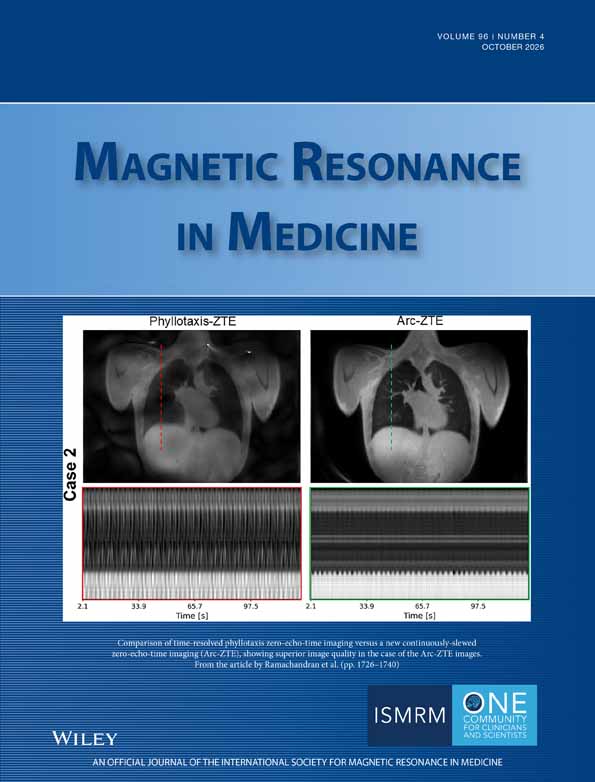Image resolution: width=595 pixels, height=782 pixels.
Task: Click the word Medicine in title
Action: (x=324, y=233)
